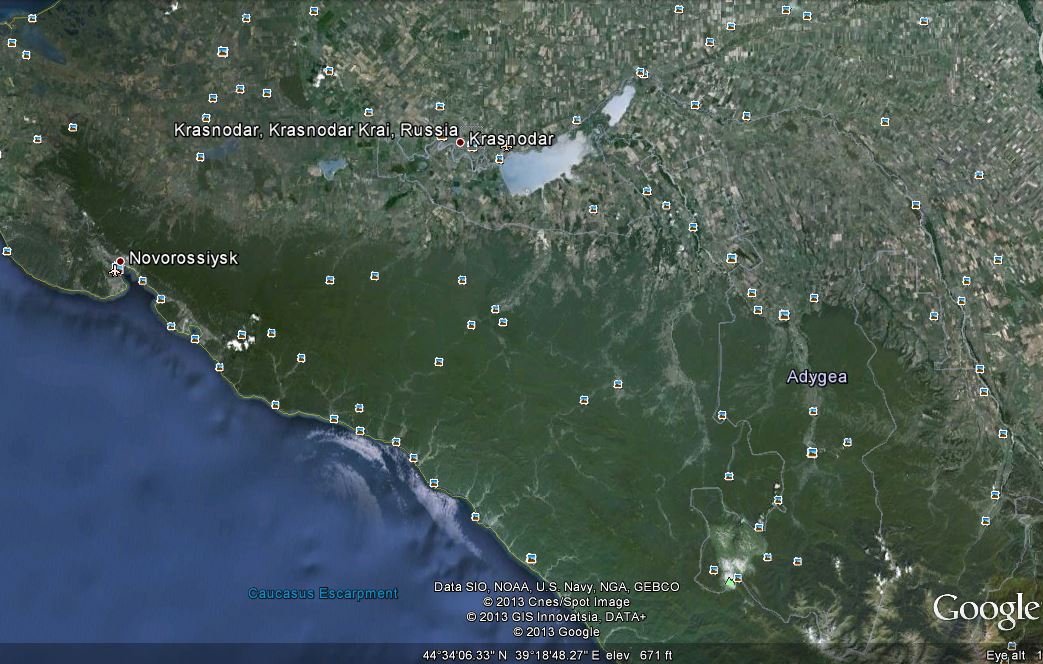The width and height of the screenshot is (1043, 664).
Task: Click the Eye alt readout in the status bar
Action: click(1014, 656)
